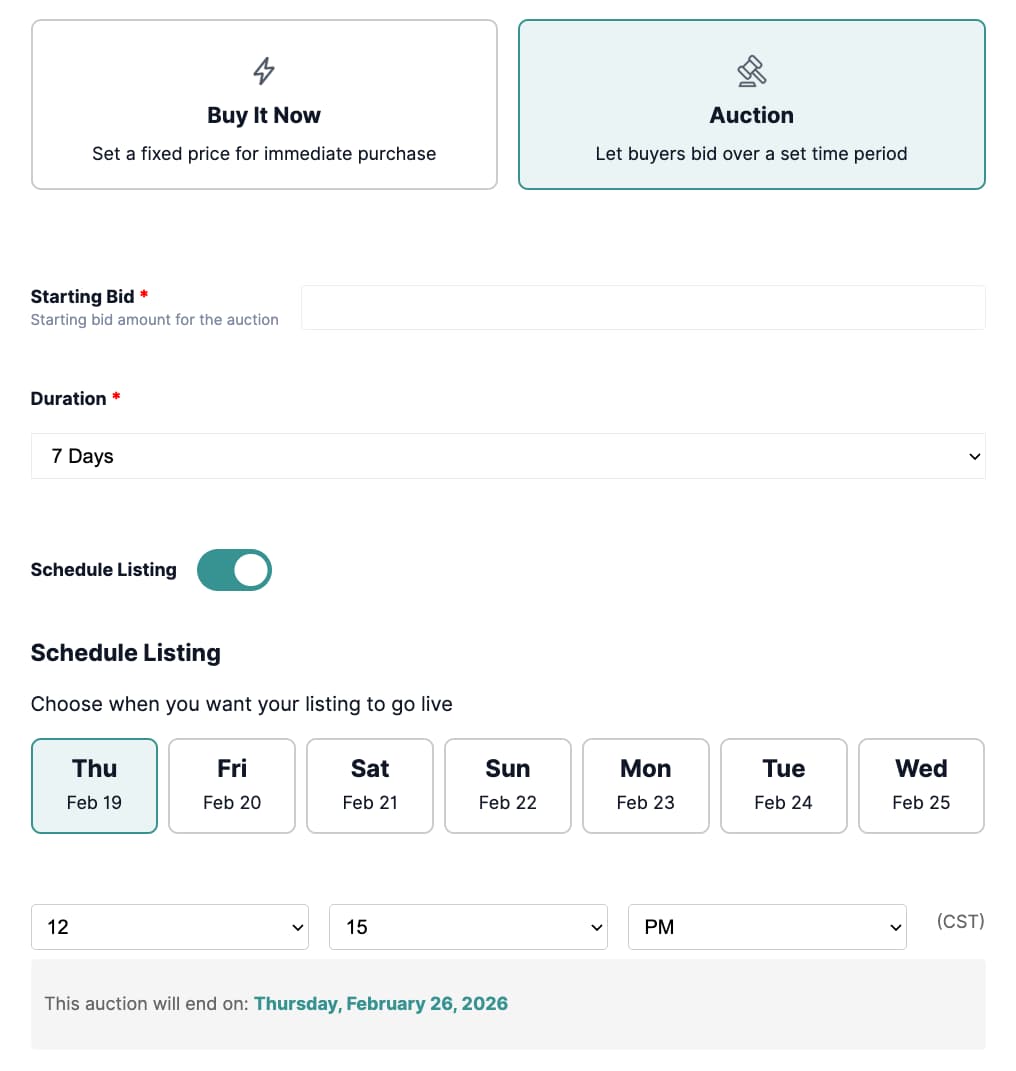
Task: Select Sun Feb 22 as start date
Action: 508,785
